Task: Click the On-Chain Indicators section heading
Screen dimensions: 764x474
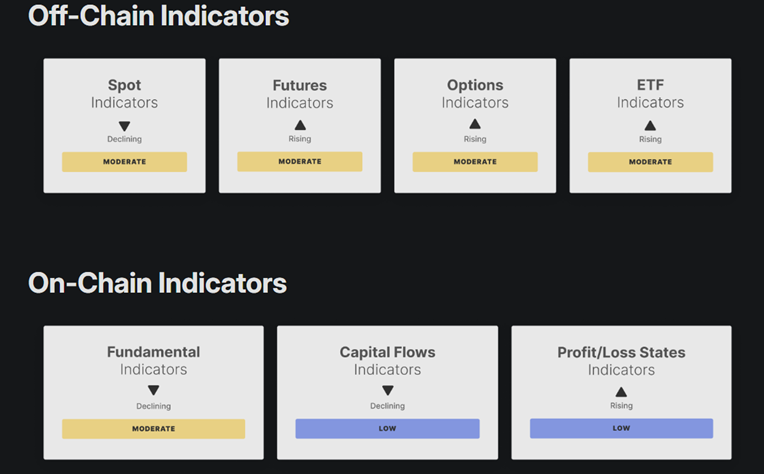Action: [157, 283]
